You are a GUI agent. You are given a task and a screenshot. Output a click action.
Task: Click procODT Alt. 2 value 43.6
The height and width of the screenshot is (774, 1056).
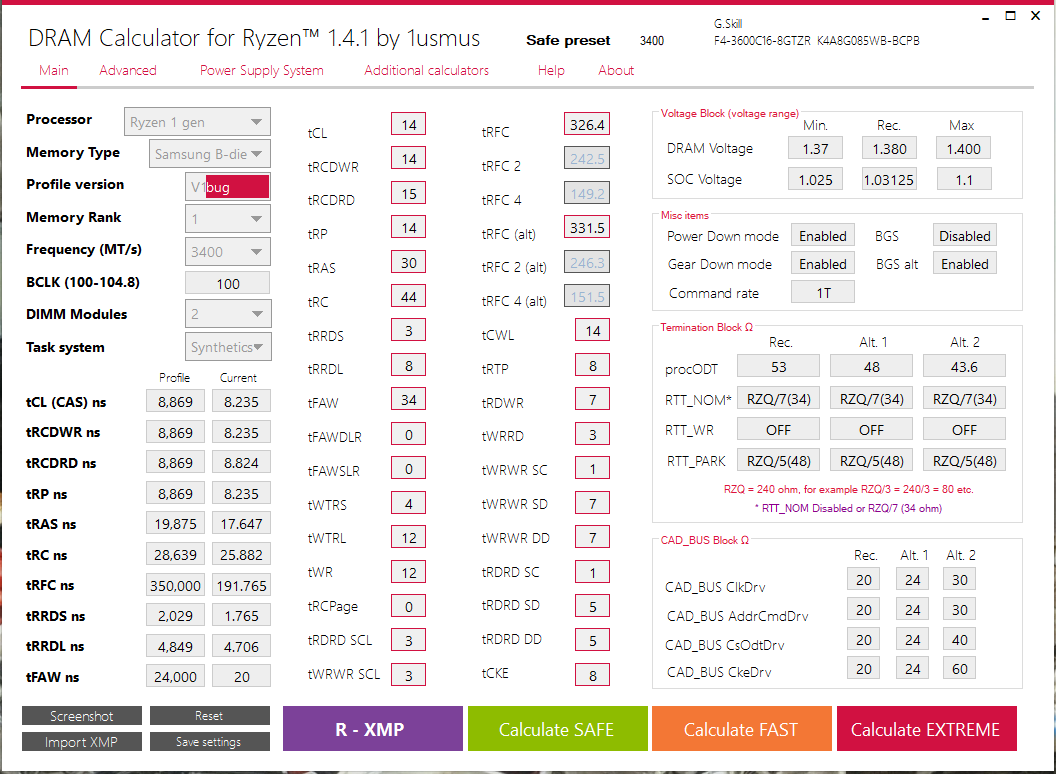(964, 366)
